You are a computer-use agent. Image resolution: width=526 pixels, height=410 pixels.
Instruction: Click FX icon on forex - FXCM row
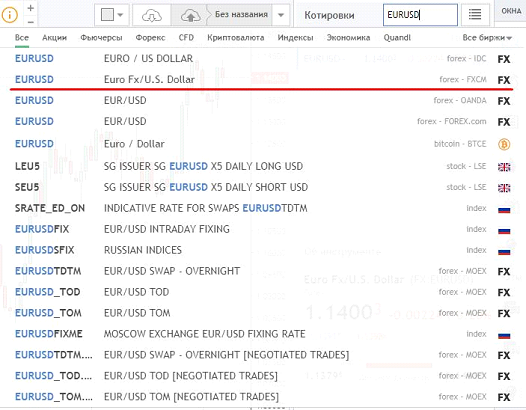click(x=504, y=80)
